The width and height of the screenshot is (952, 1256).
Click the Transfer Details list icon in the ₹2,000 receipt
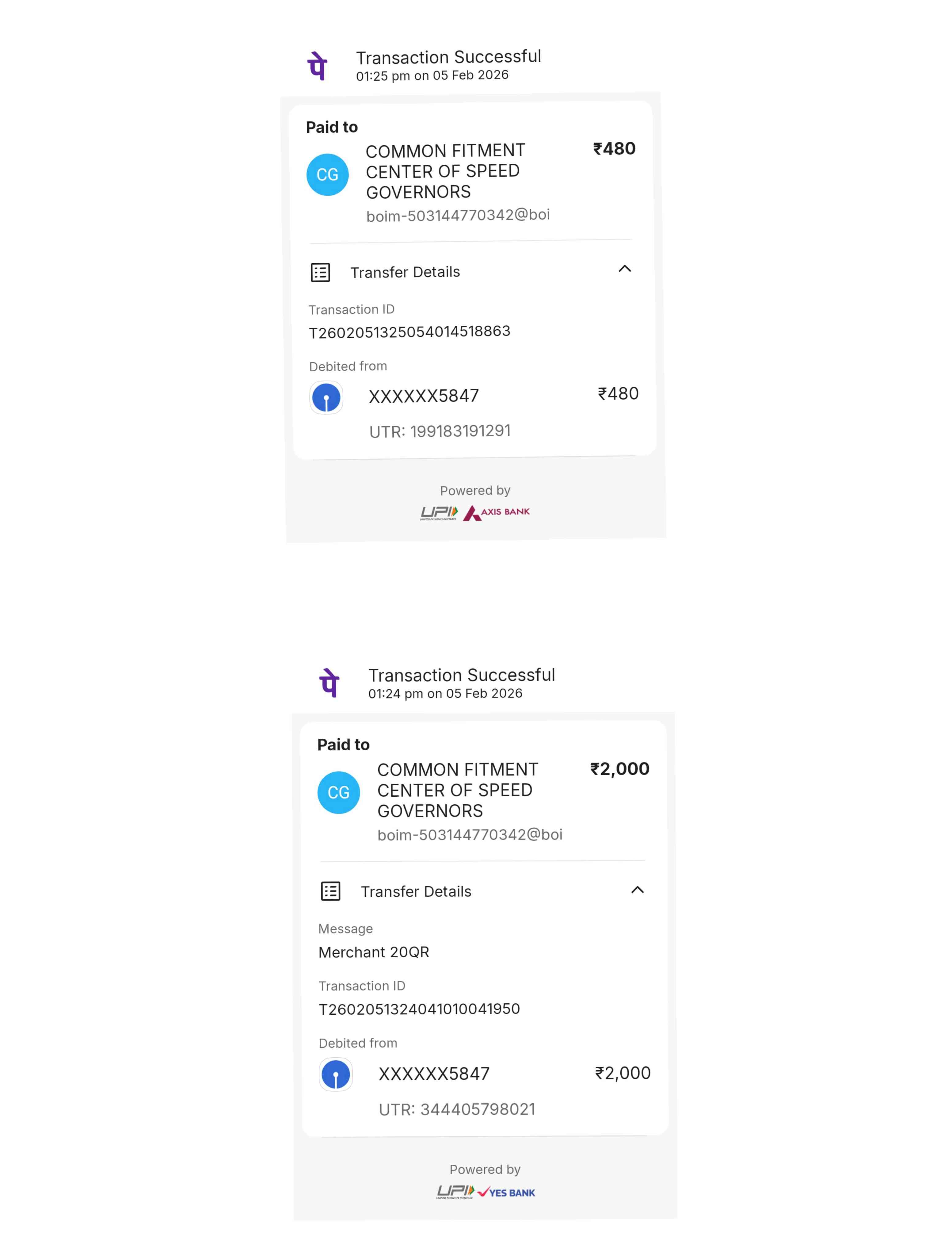(330, 891)
